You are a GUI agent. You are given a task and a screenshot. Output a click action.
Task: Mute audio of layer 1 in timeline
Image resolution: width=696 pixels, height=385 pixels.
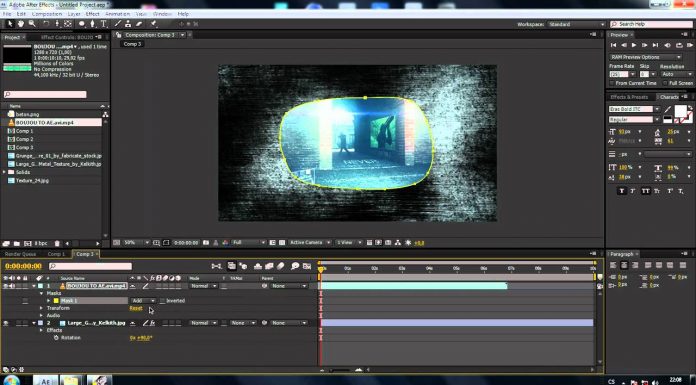click(x=12, y=286)
